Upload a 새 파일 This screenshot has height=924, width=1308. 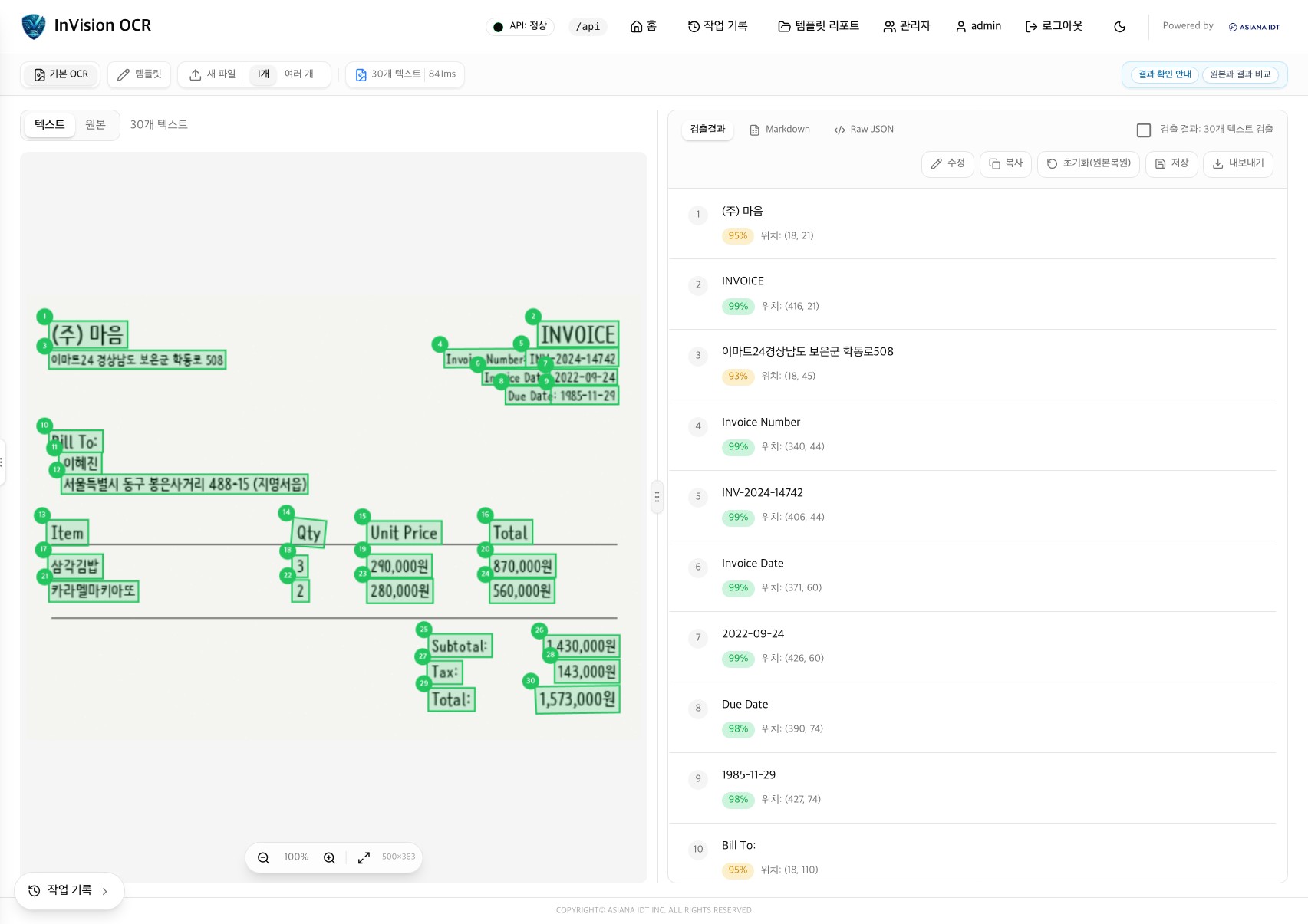point(213,74)
